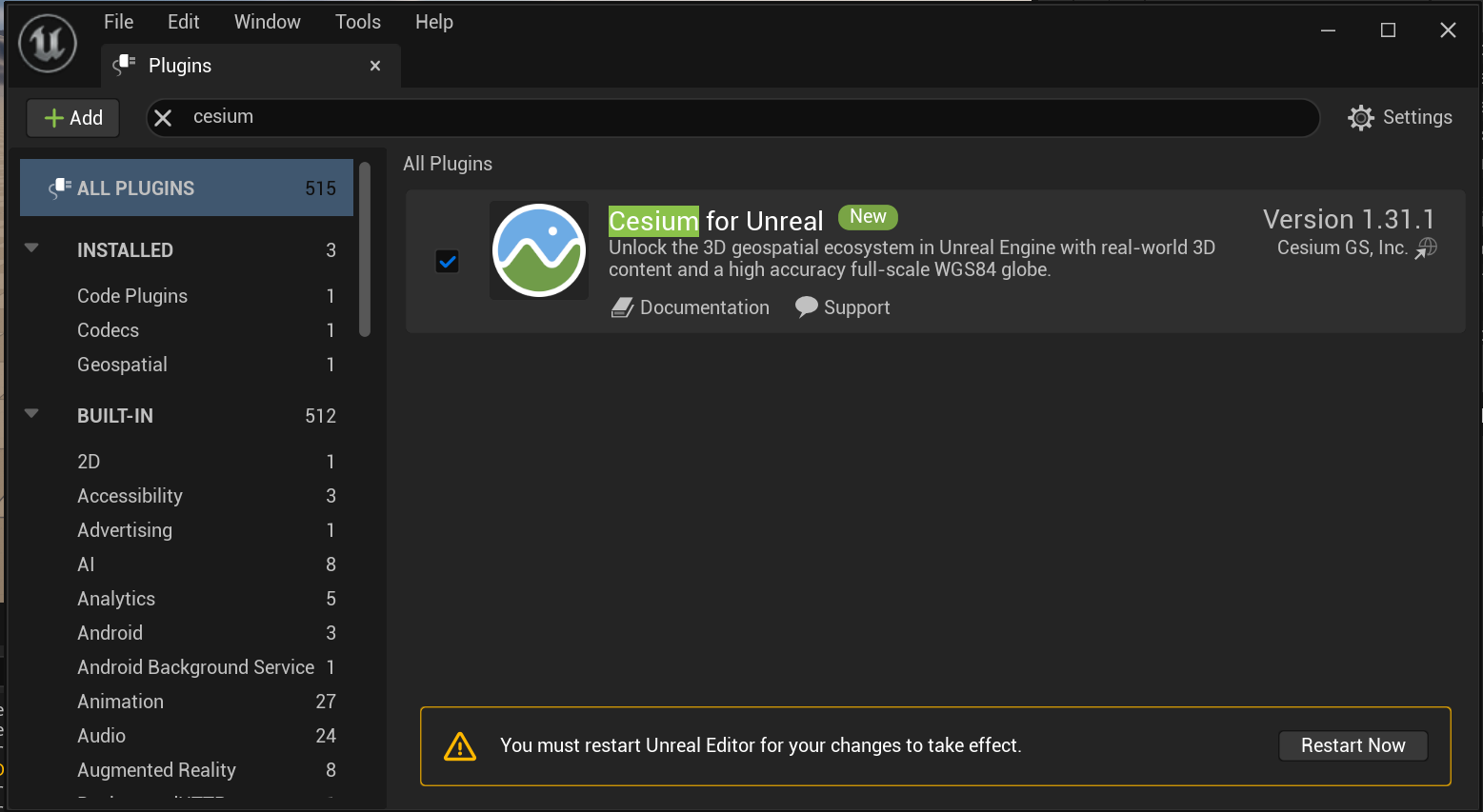Open Settings via the gear icon
Screen dimensions: 1483x812
(x=1361, y=118)
